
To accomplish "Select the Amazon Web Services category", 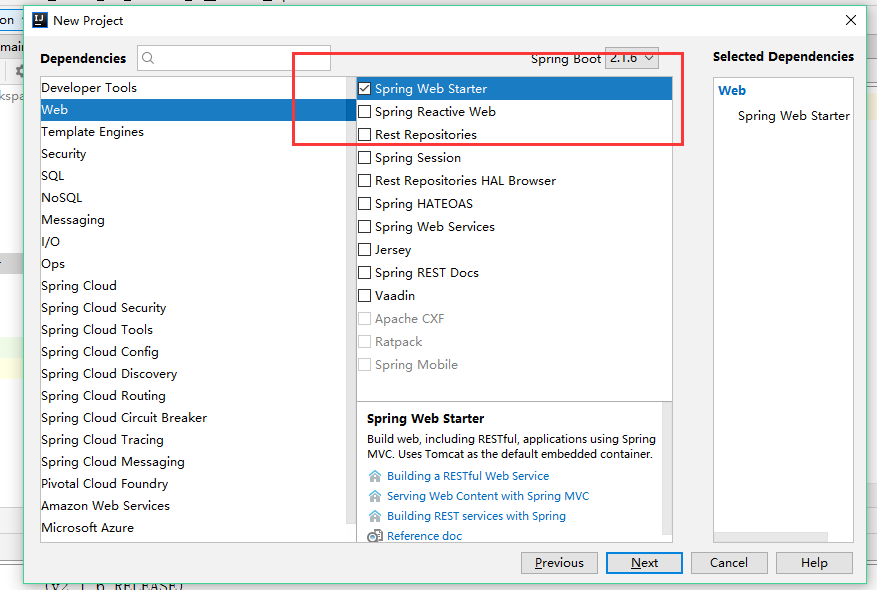I will coord(194,506).
